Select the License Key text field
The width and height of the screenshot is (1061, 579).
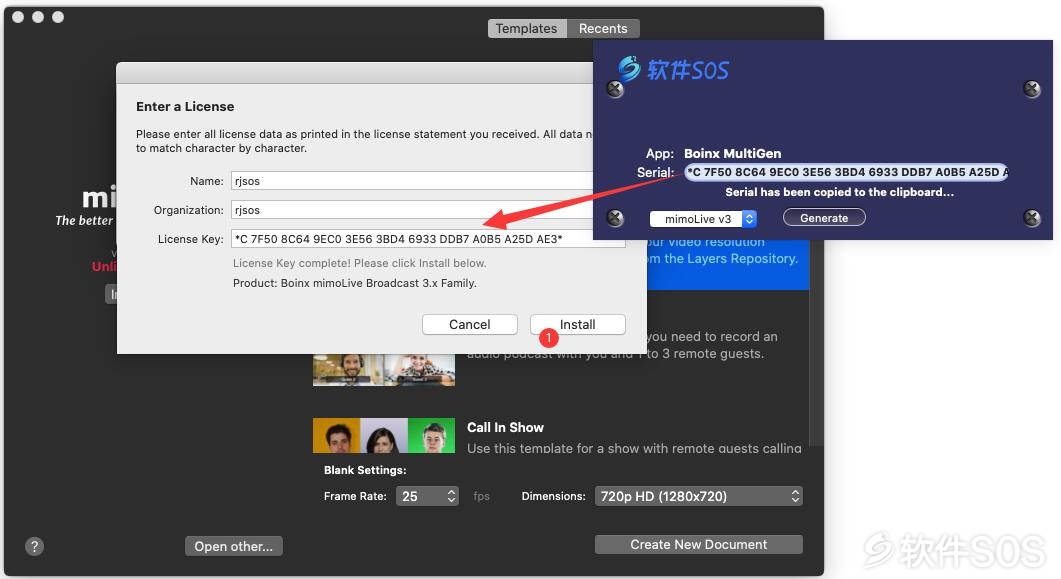[428, 239]
